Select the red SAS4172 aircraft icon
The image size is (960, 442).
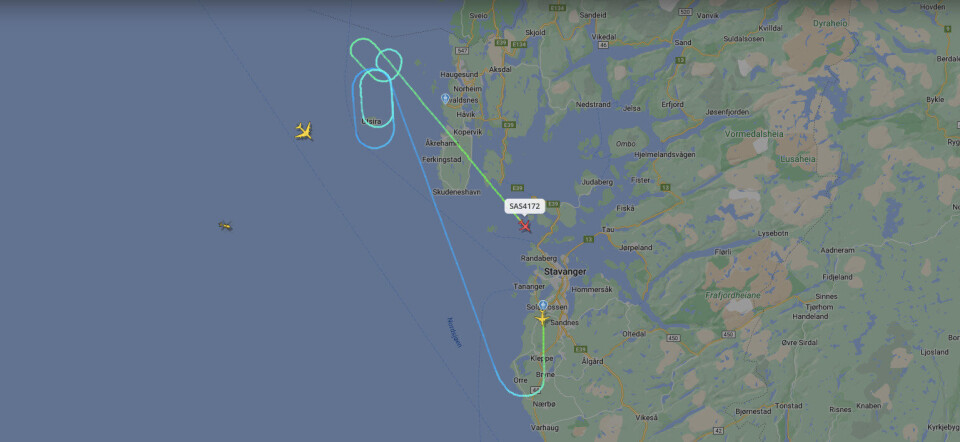(x=525, y=226)
